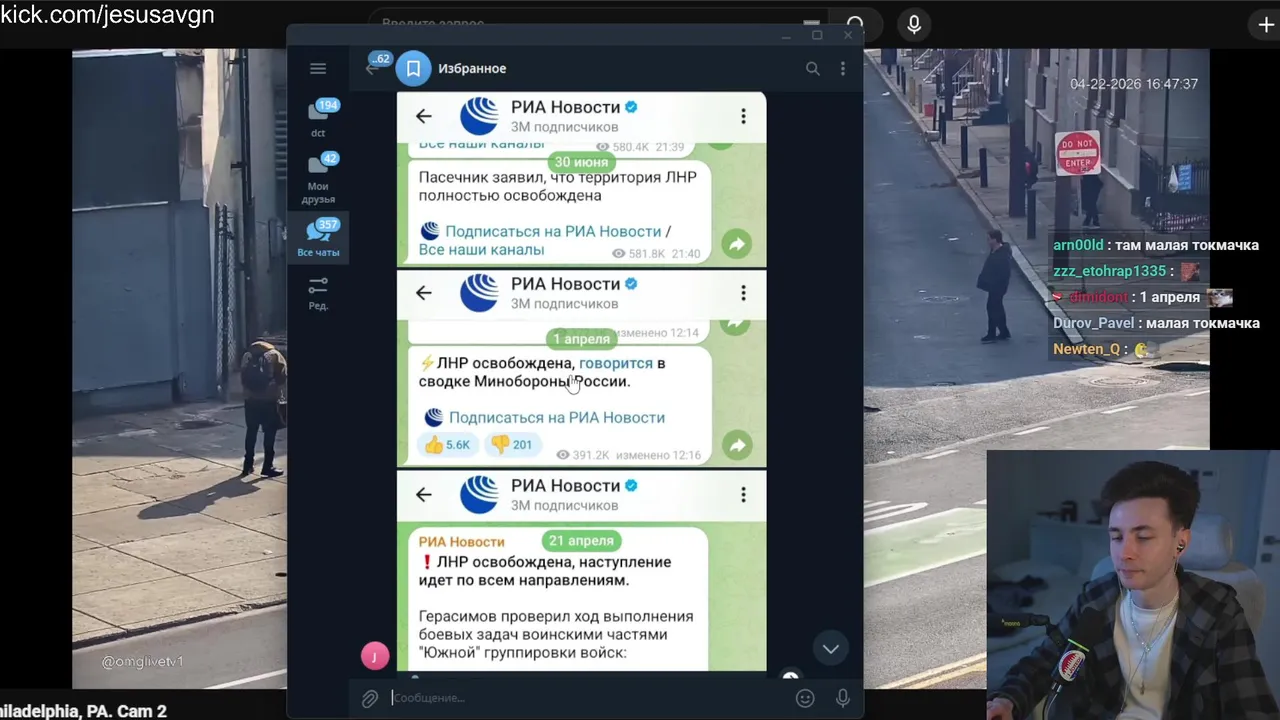Start voice message with microphone icon
This screenshot has height=720, width=1280.
coord(842,698)
